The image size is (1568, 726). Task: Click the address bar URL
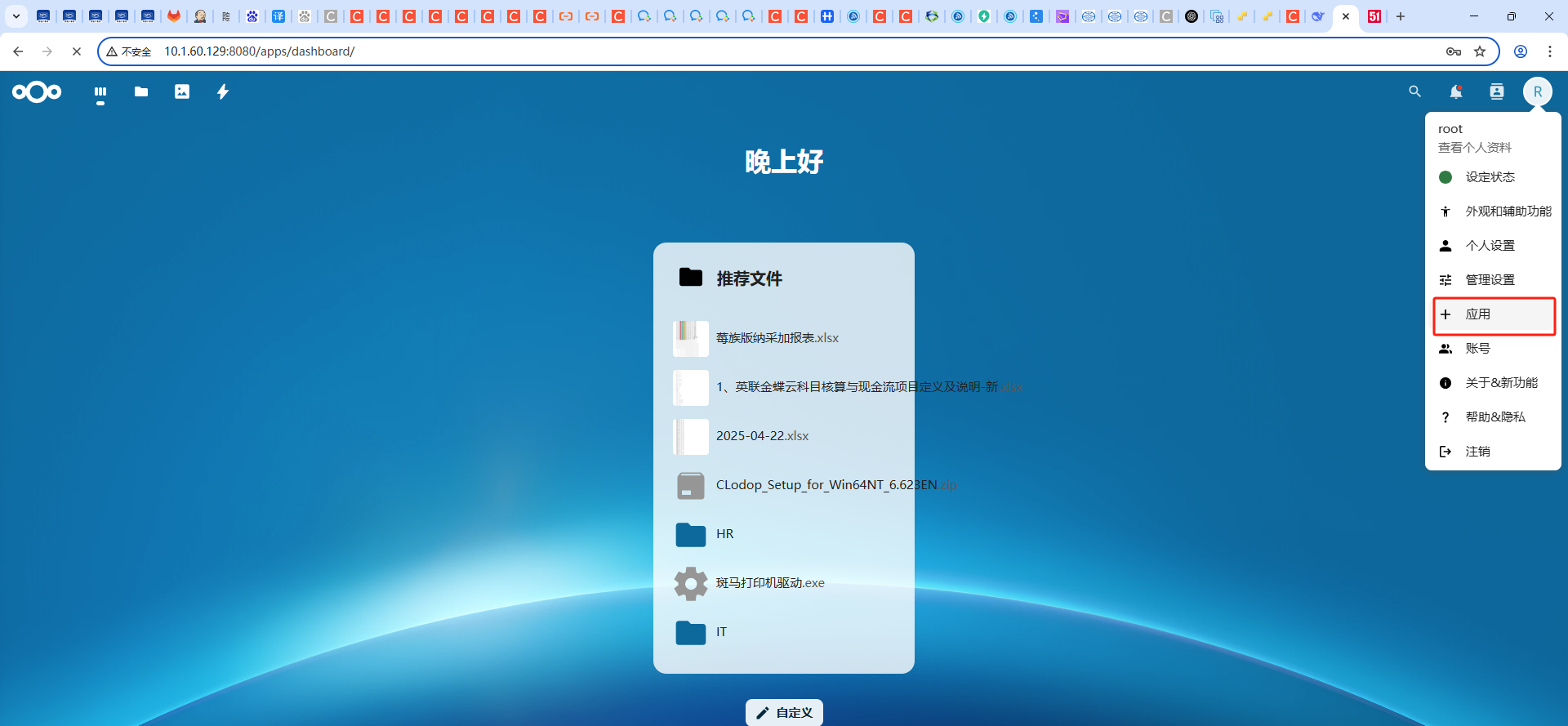tap(260, 51)
